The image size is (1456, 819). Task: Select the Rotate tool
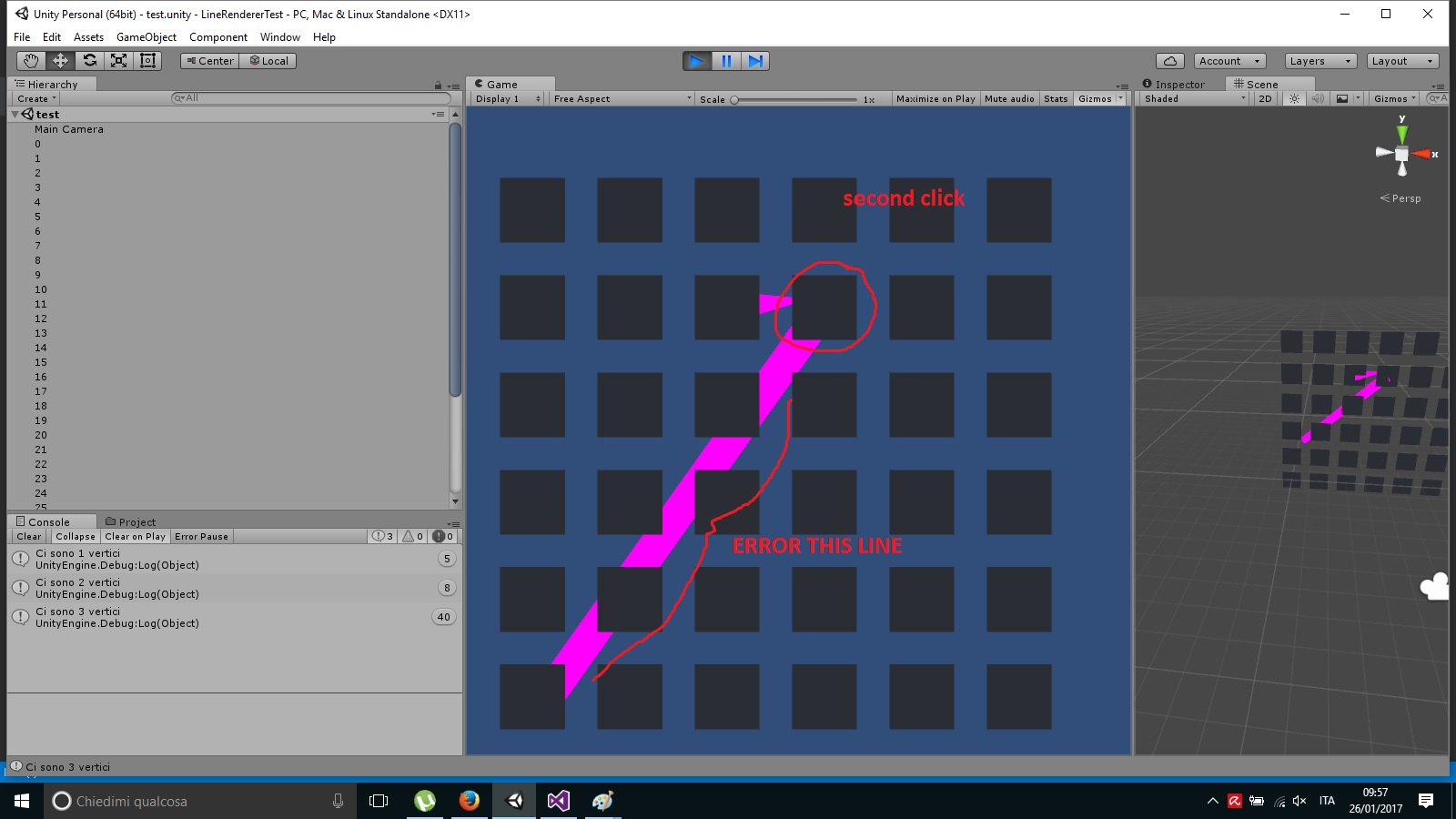(89, 60)
